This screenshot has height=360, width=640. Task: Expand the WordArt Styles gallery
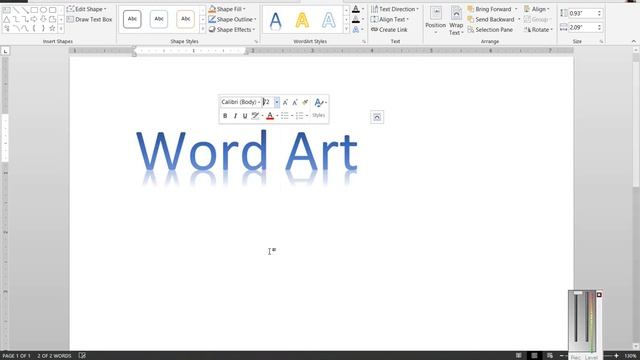346,29
